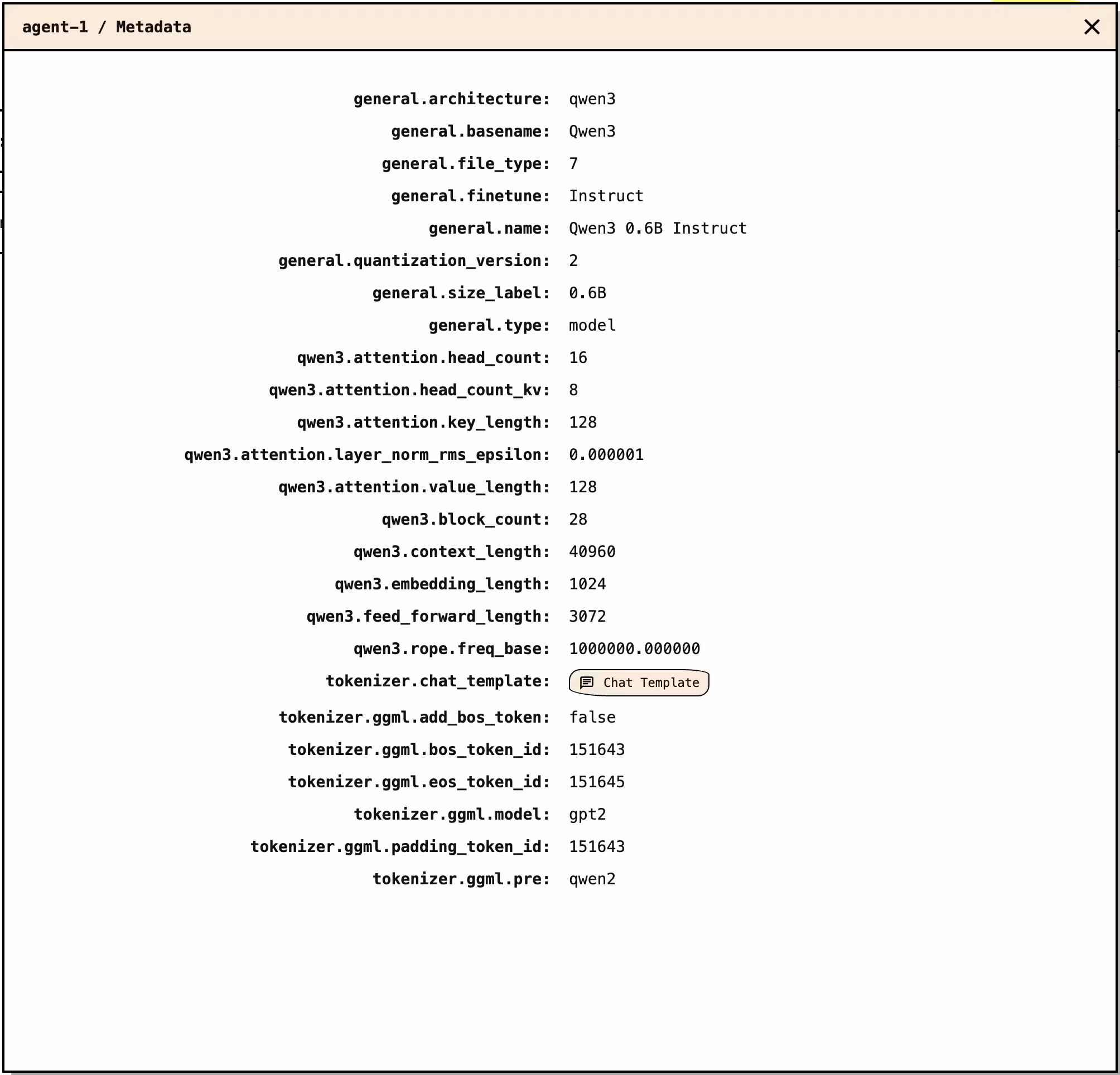Click value '40960' for context_length
The width and height of the screenshot is (1120, 1075).
(x=592, y=553)
